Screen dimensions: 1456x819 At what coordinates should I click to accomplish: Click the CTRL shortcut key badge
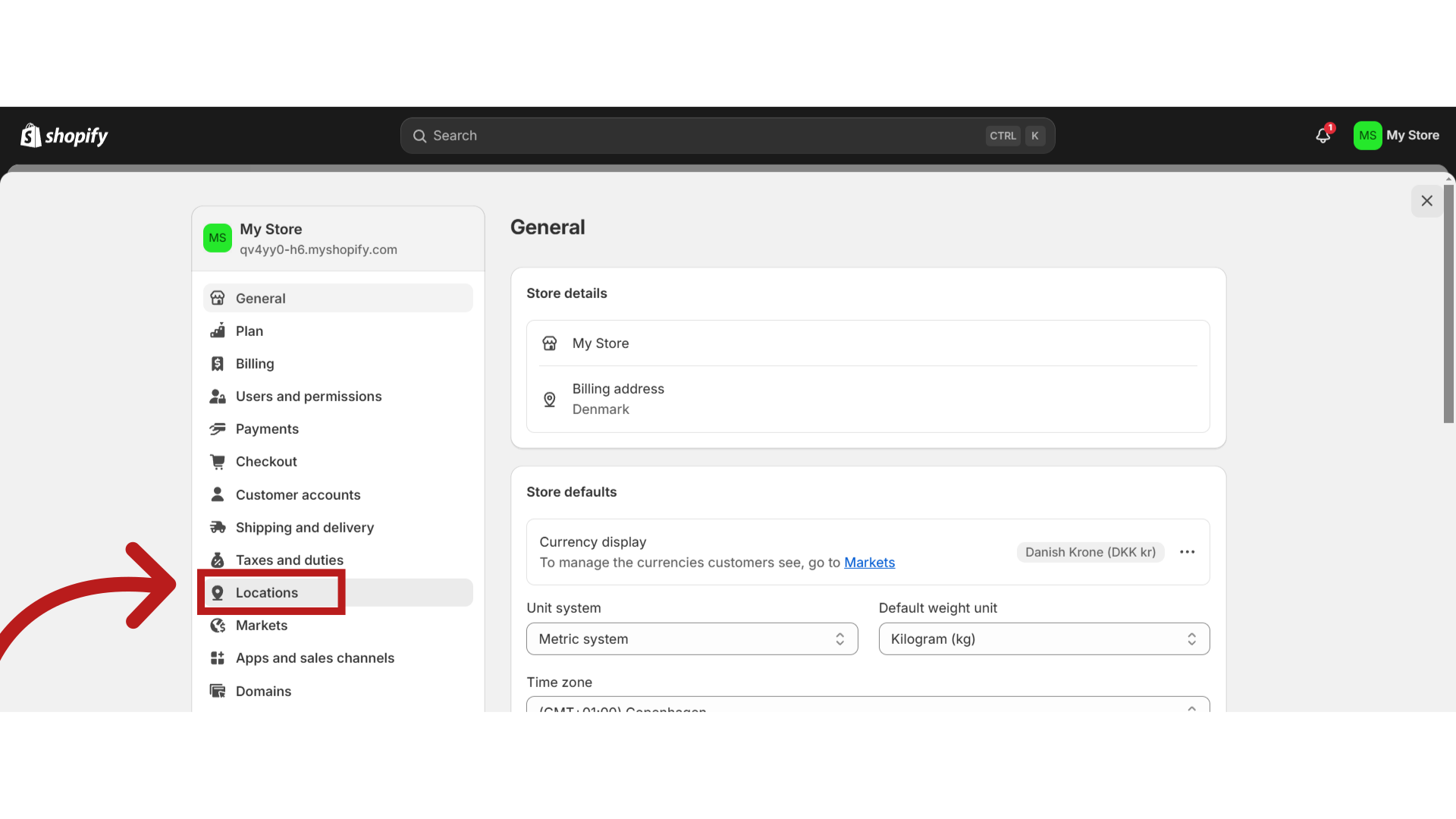pos(1003,136)
